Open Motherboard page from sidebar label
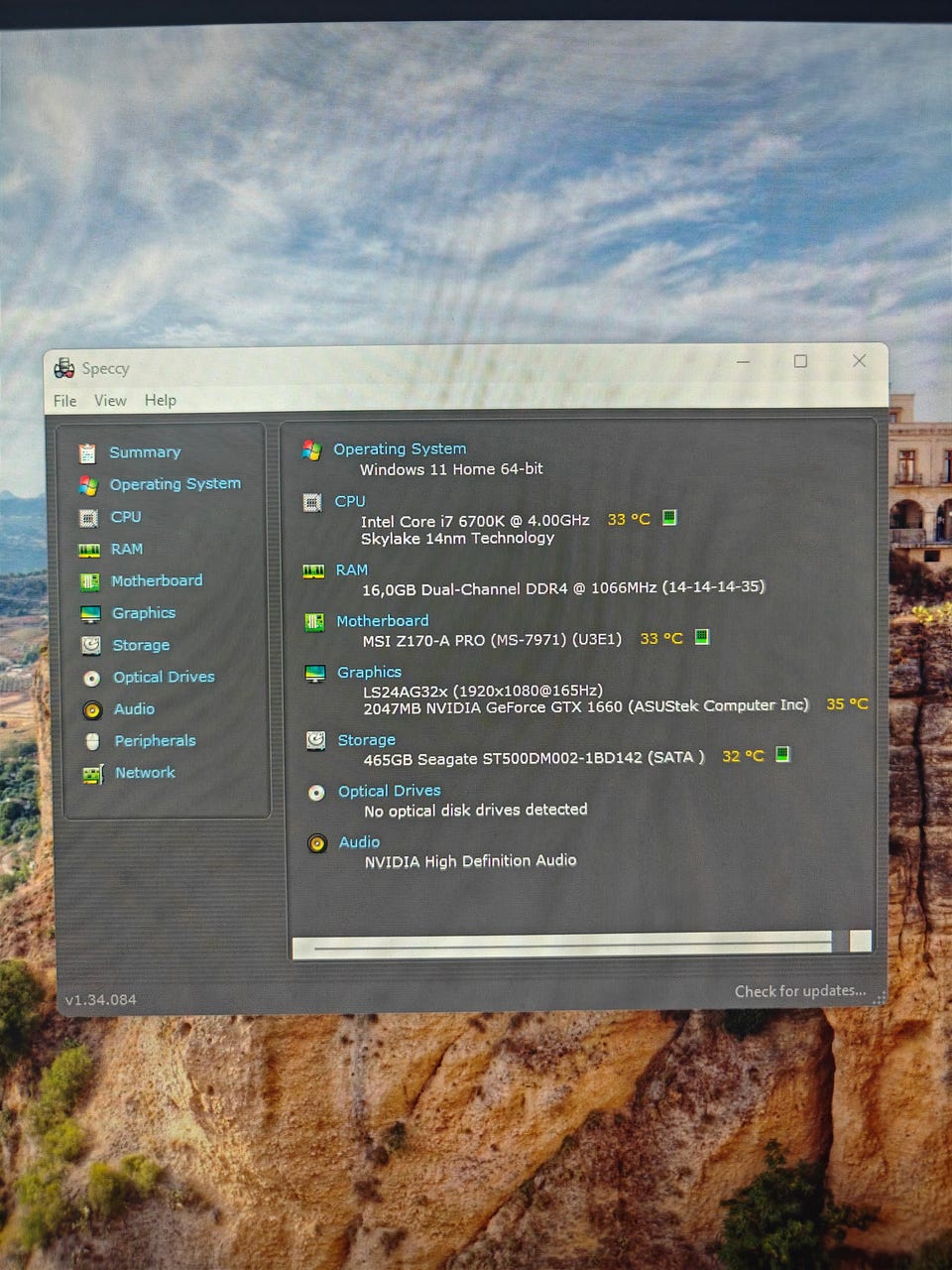Screen dimensions: 952x1270 pyautogui.click(x=157, y=580)
